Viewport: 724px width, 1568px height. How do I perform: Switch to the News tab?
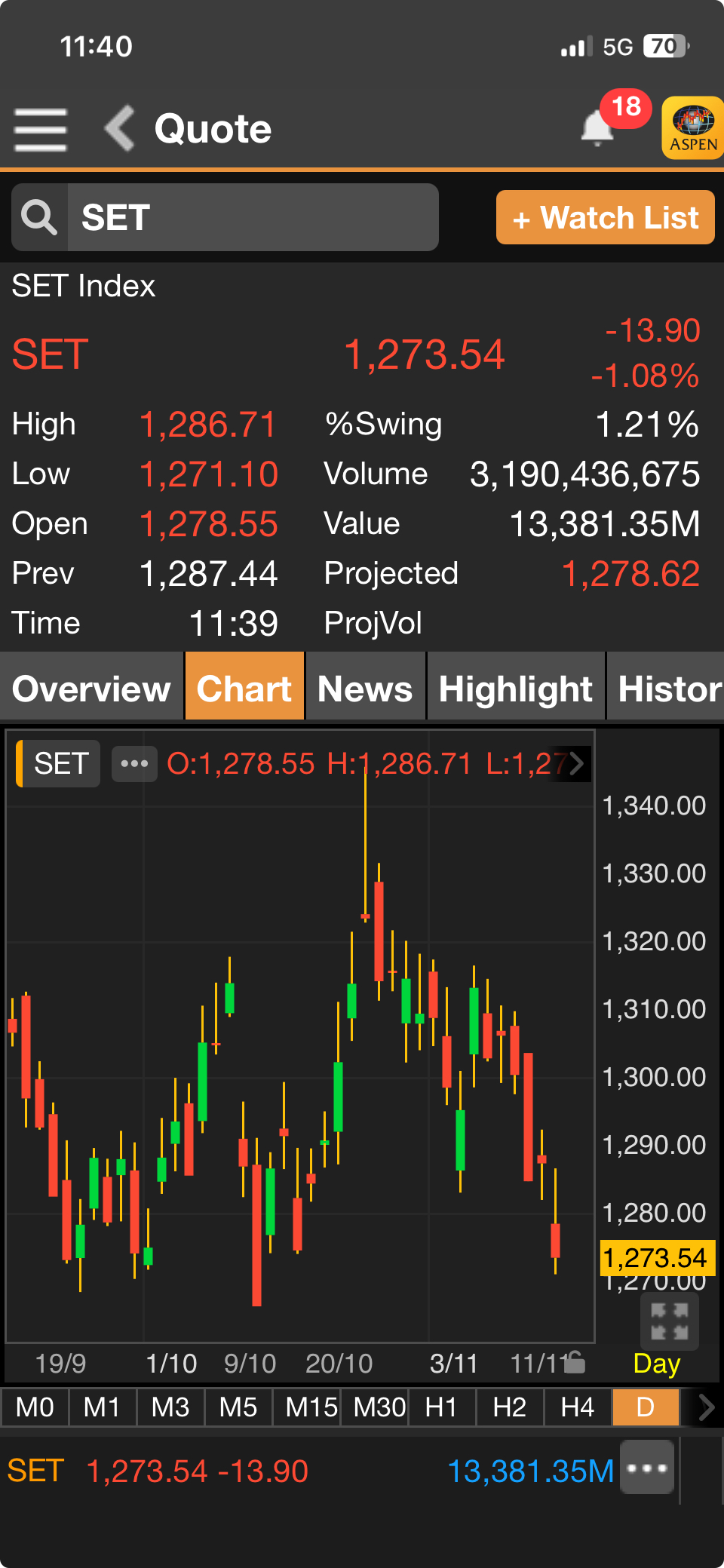[x=365, y=689]
